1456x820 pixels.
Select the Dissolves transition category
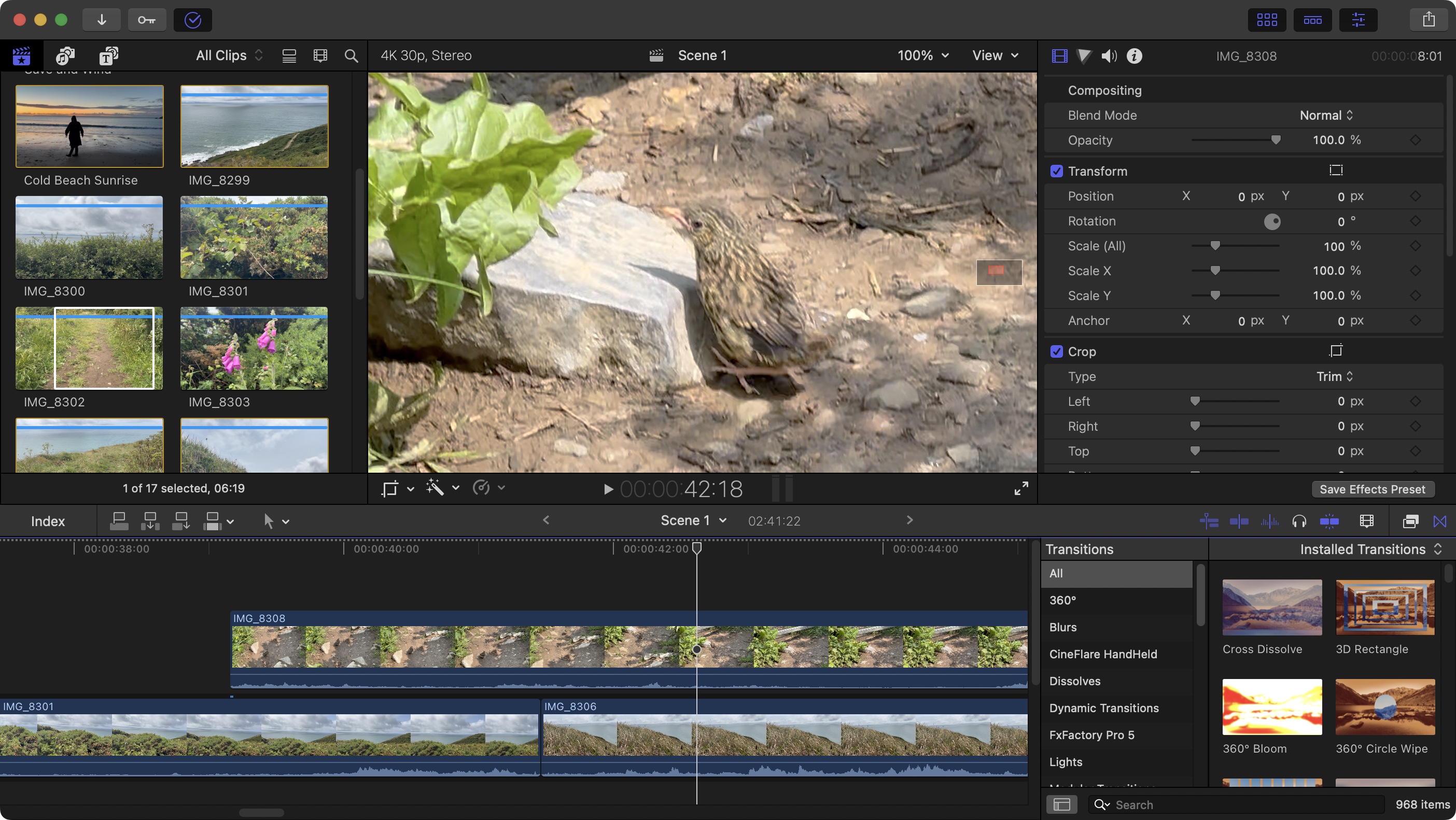tap(1074, 681)
